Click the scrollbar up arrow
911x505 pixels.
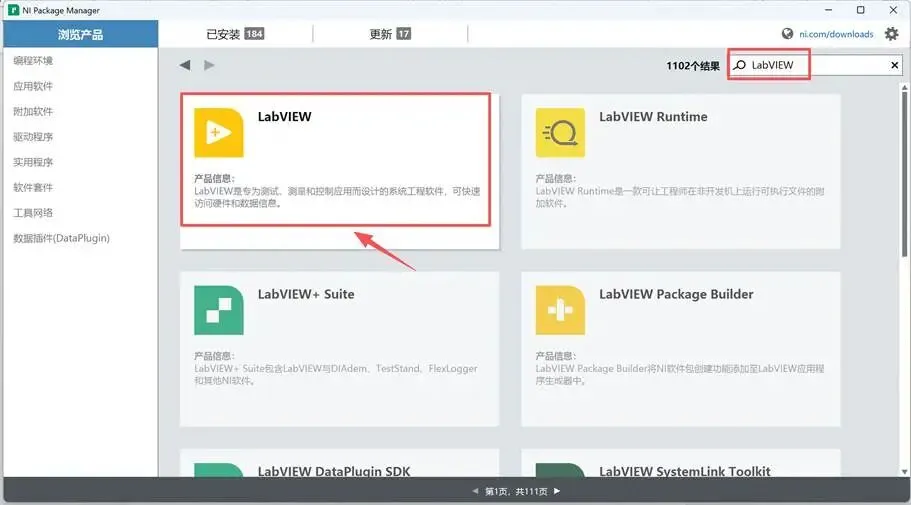[904, 88]
